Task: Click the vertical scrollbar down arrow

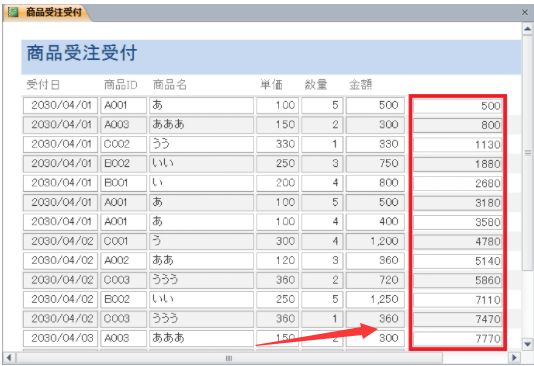Action: (527, 344)
